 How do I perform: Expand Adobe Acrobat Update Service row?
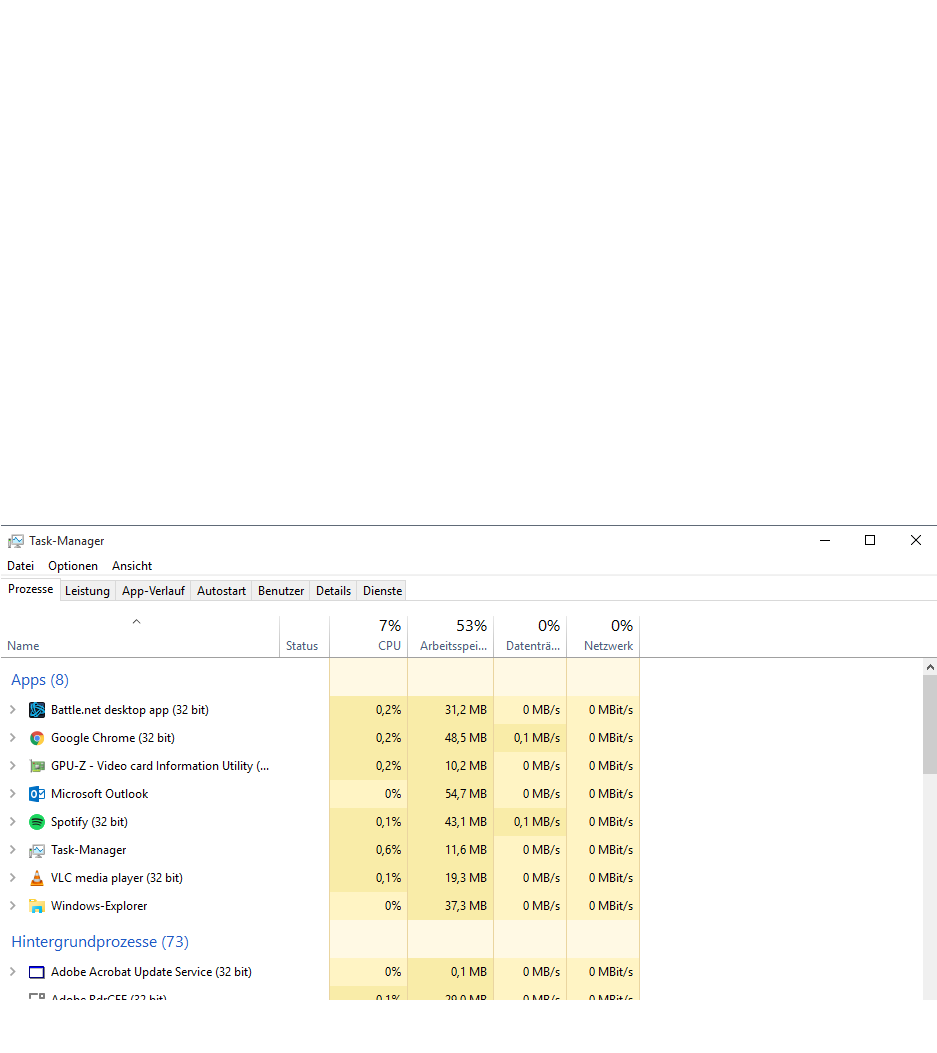pos(12,972)
